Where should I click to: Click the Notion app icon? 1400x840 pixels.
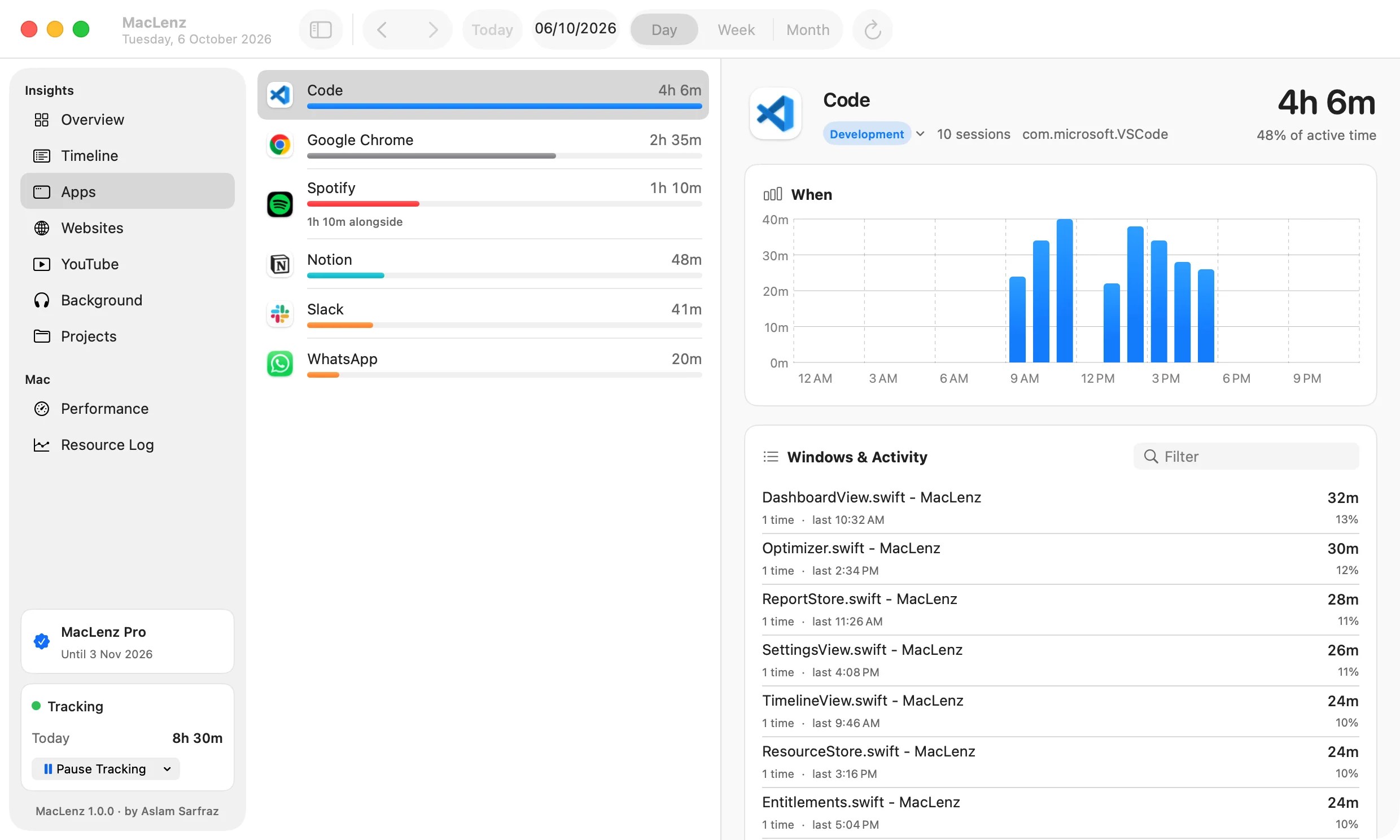tap(279, 264)
